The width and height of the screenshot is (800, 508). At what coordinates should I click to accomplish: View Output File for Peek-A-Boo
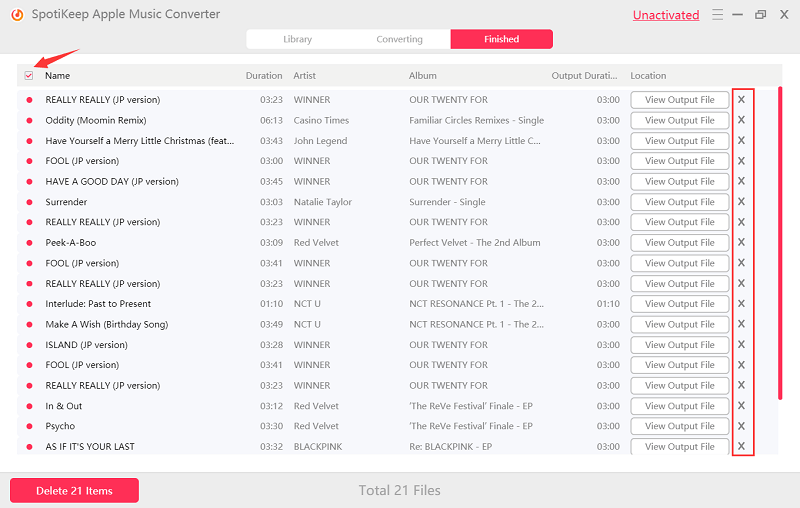[x=680, y=243]
